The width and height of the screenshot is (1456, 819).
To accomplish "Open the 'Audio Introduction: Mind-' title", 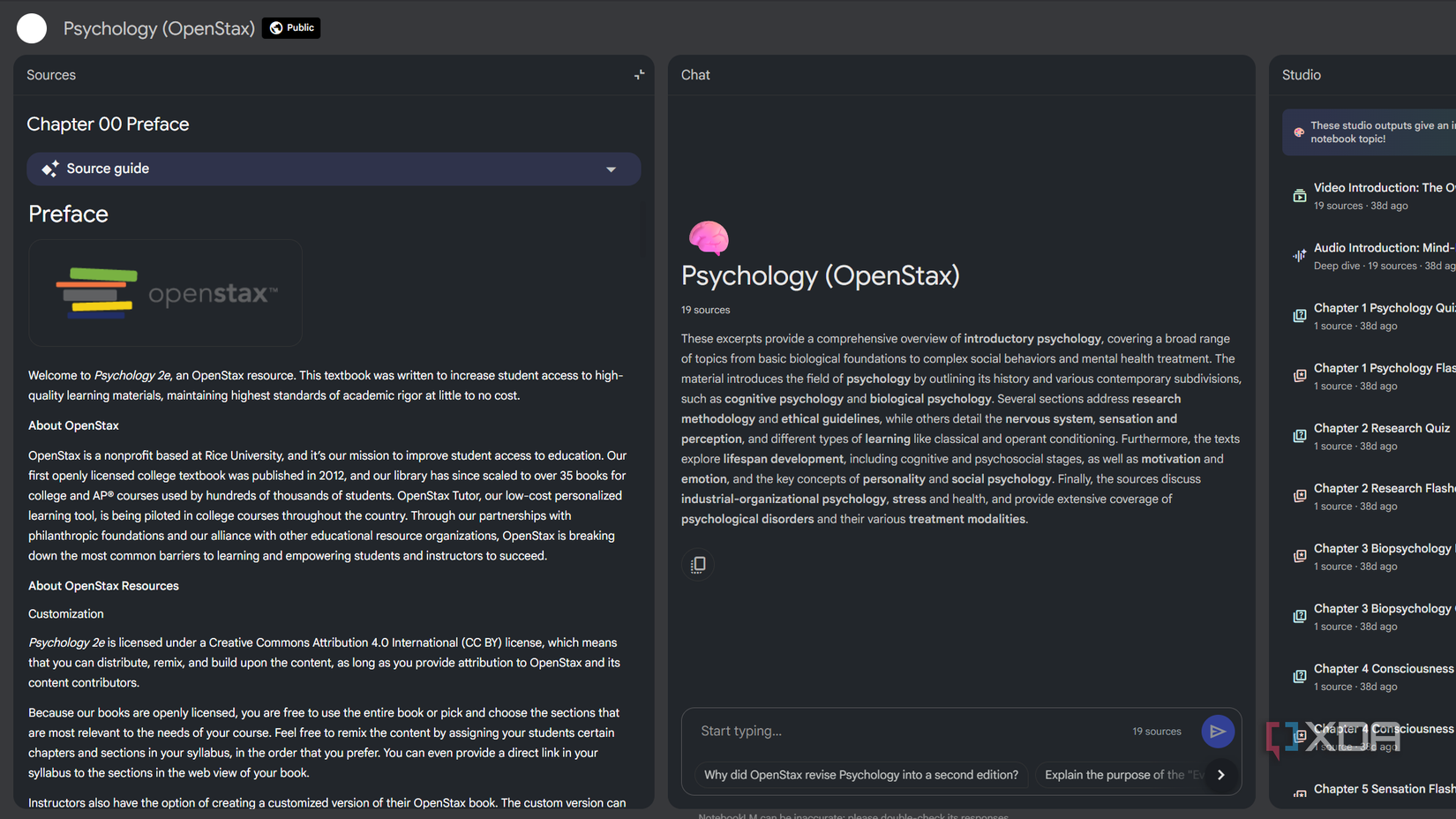I will click(x=1384, y=248).
